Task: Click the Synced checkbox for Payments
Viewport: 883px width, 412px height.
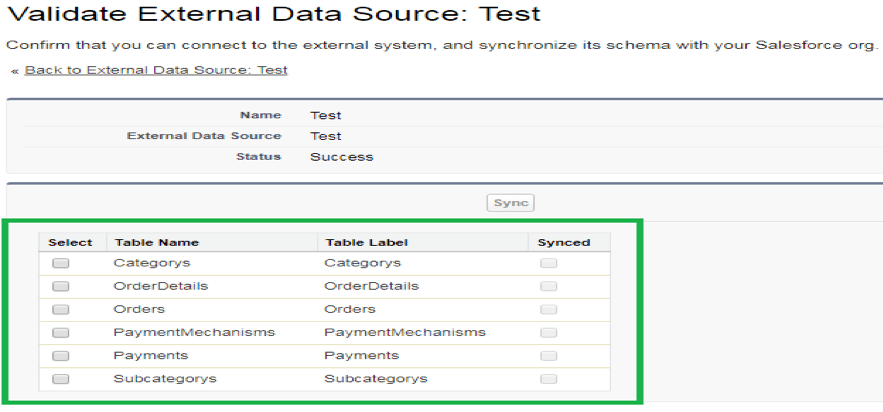Action: tap(548, 356)
